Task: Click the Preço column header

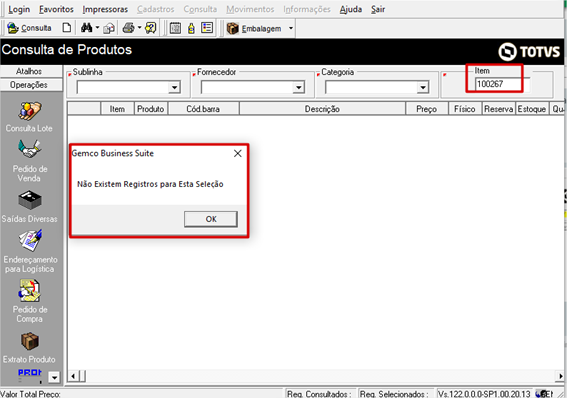Action: [427, 109]
